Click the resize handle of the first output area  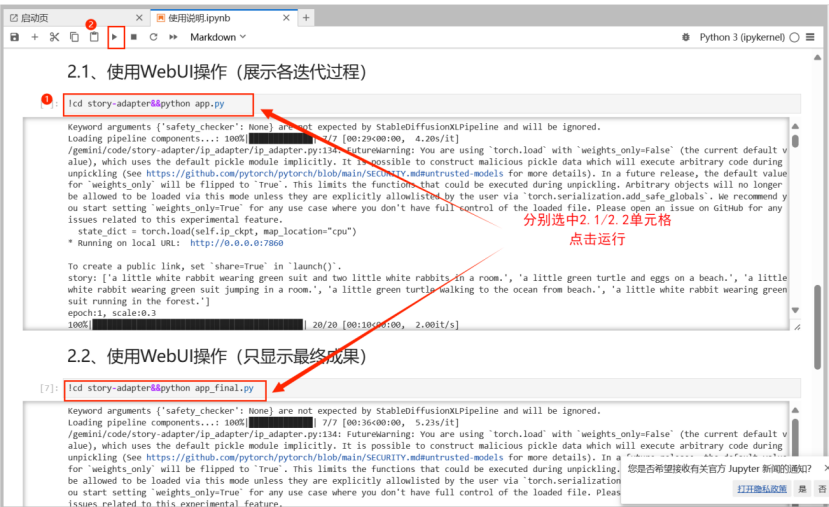pyautogui.click(x=797, y=327)
